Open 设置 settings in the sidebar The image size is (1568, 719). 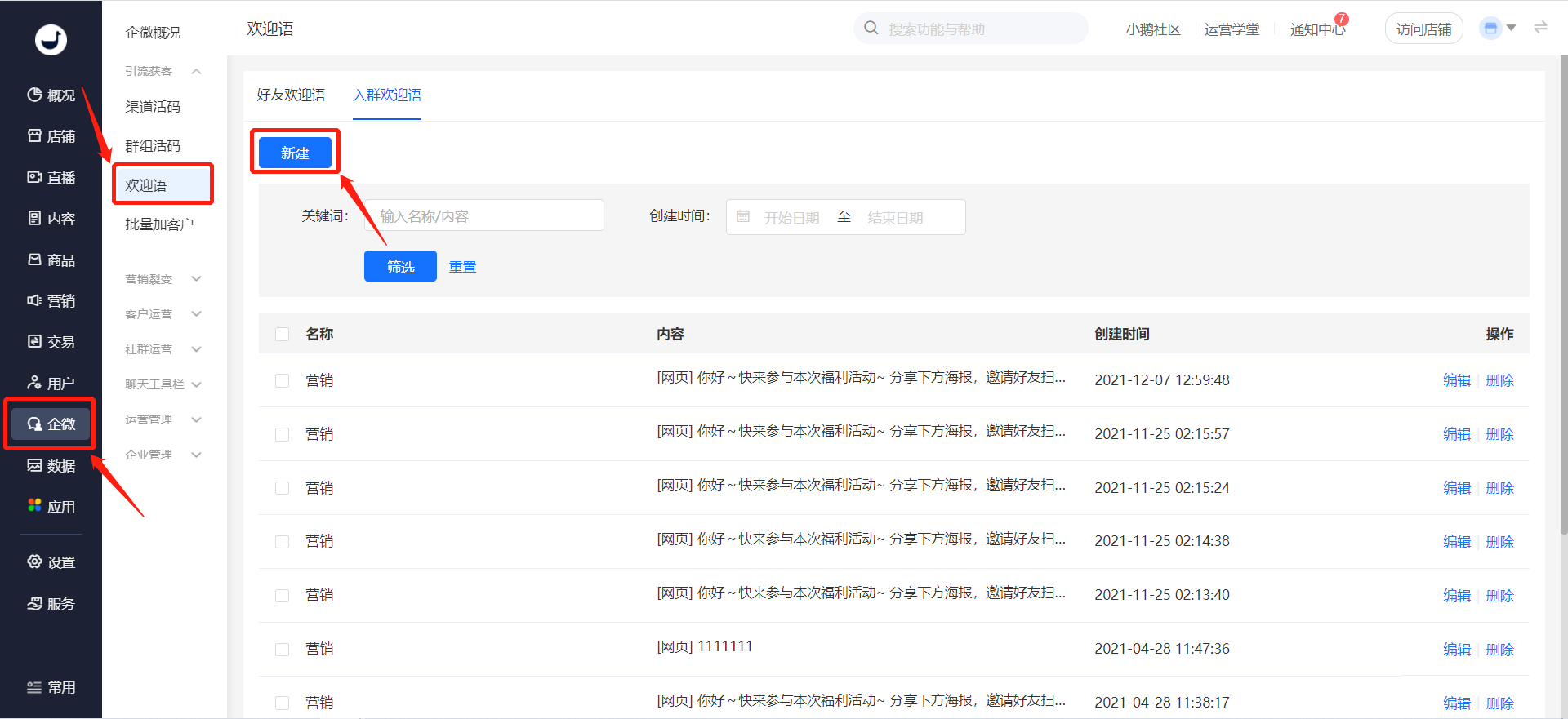(51, 562)
